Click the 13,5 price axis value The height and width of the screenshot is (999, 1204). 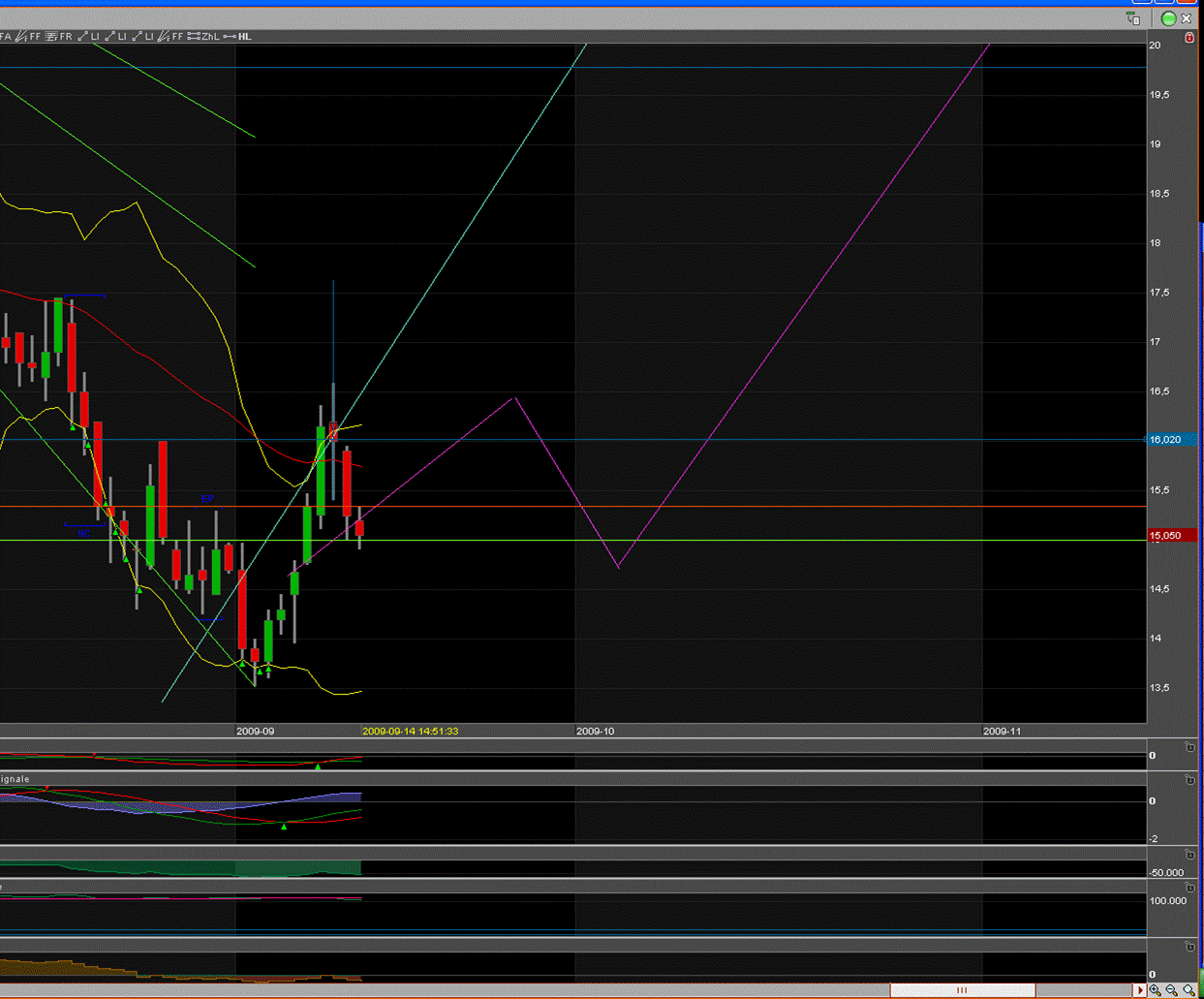click(1159, 688)
